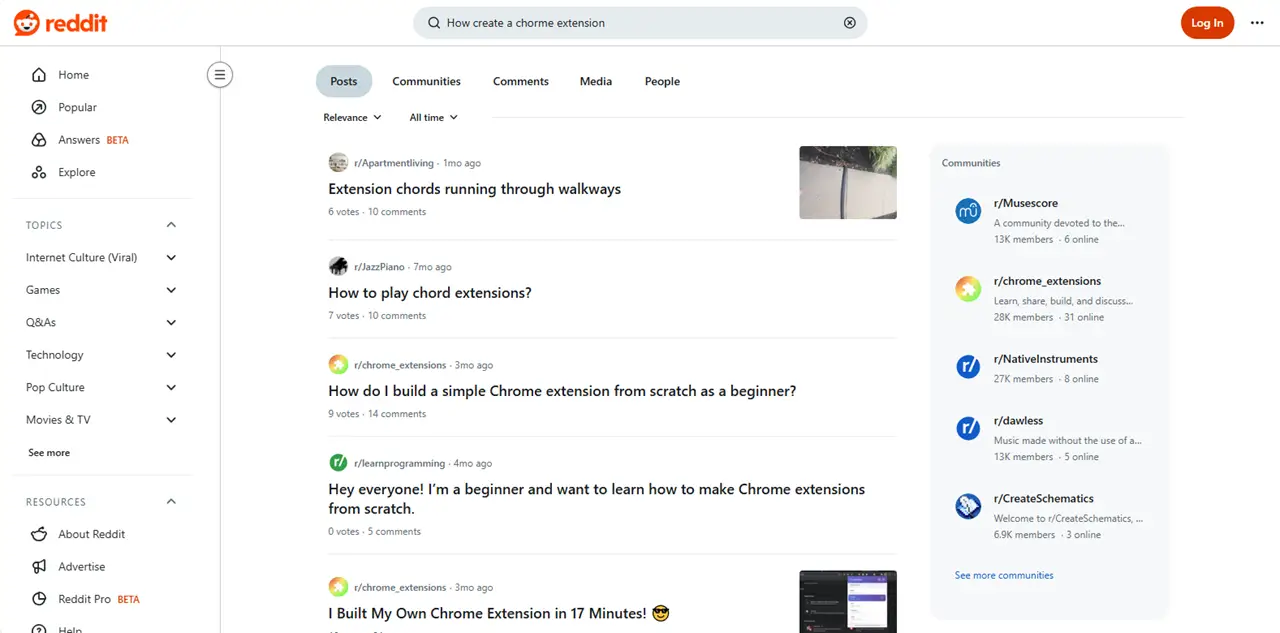The image size is (1280, 633).
Task: Switch to the Communities tab
Action: [426, 81]
